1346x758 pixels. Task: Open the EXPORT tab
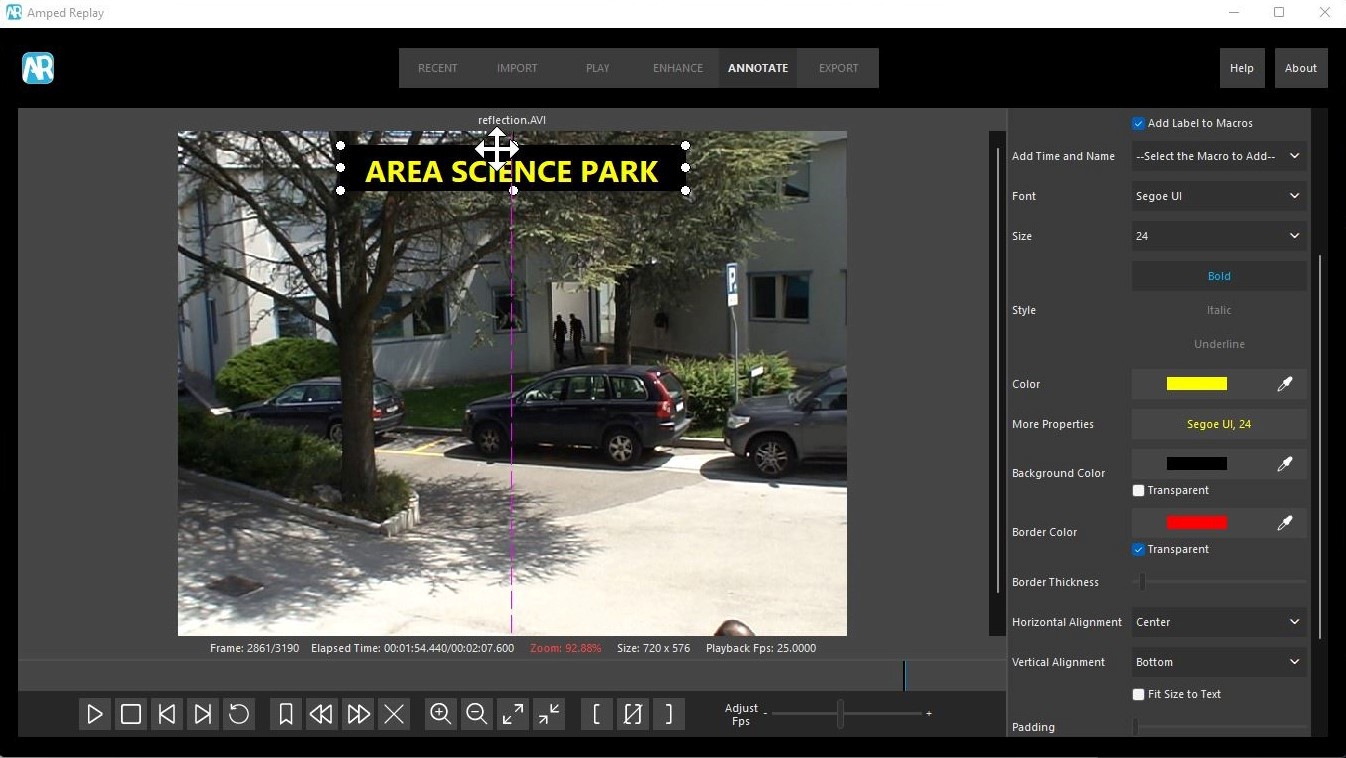pos(838,68)
